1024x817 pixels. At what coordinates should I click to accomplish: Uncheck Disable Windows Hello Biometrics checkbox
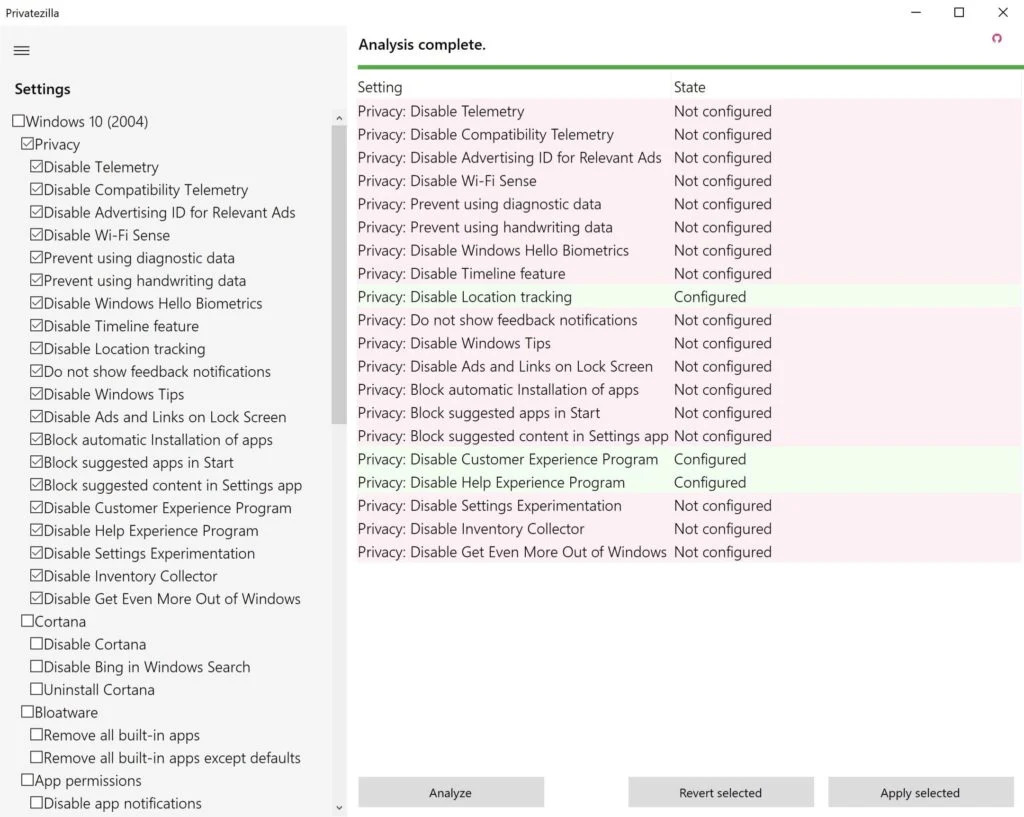[37, 303]
